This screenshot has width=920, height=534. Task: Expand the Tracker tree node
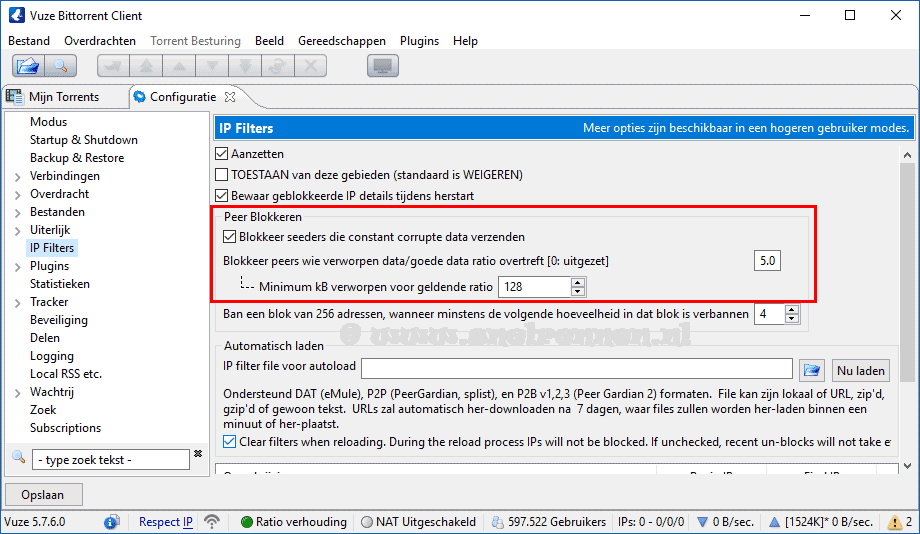click(18, 303)
